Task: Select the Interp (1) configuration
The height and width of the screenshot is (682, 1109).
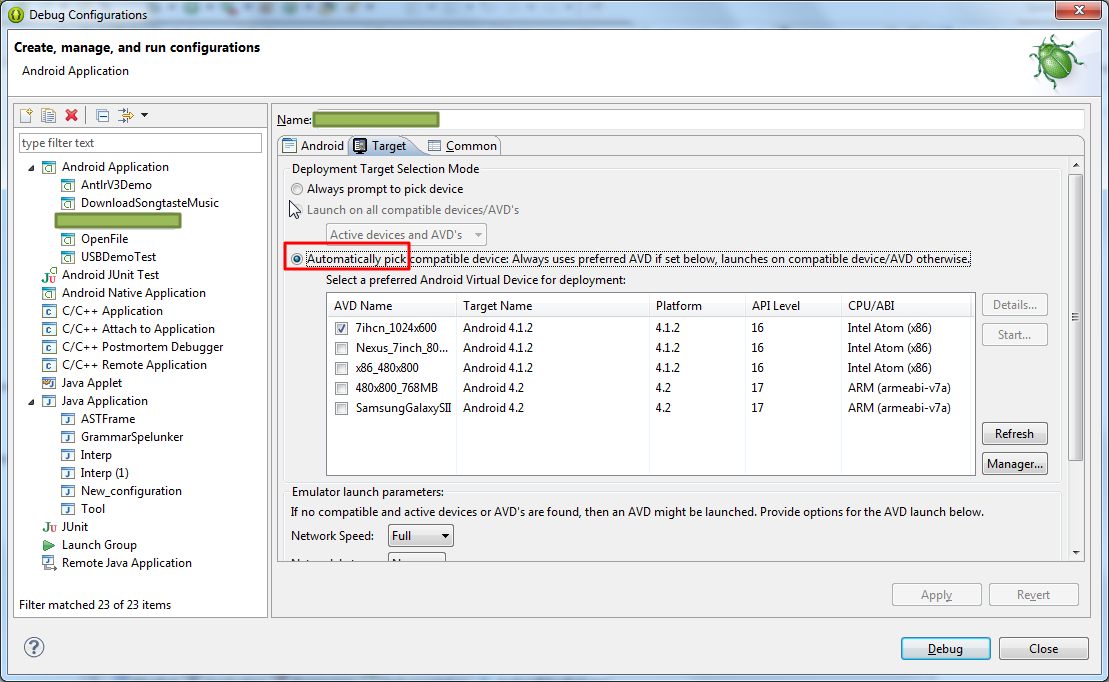Action: click(105, 473)
